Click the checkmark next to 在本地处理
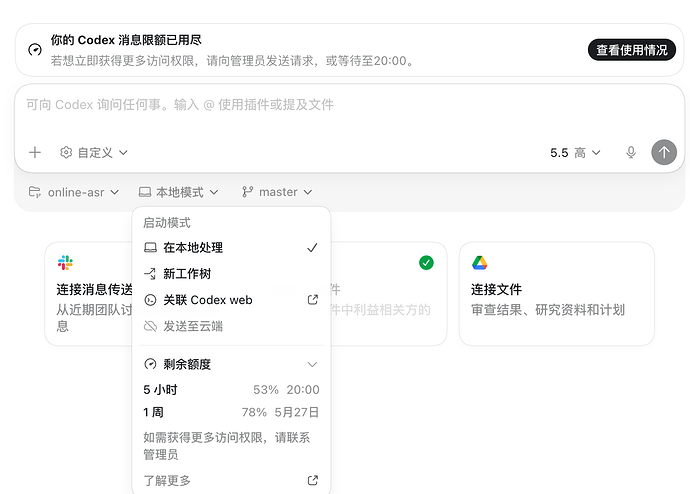Image resolution: width=690 pixels, height=494 pixels. pos(312,248)
